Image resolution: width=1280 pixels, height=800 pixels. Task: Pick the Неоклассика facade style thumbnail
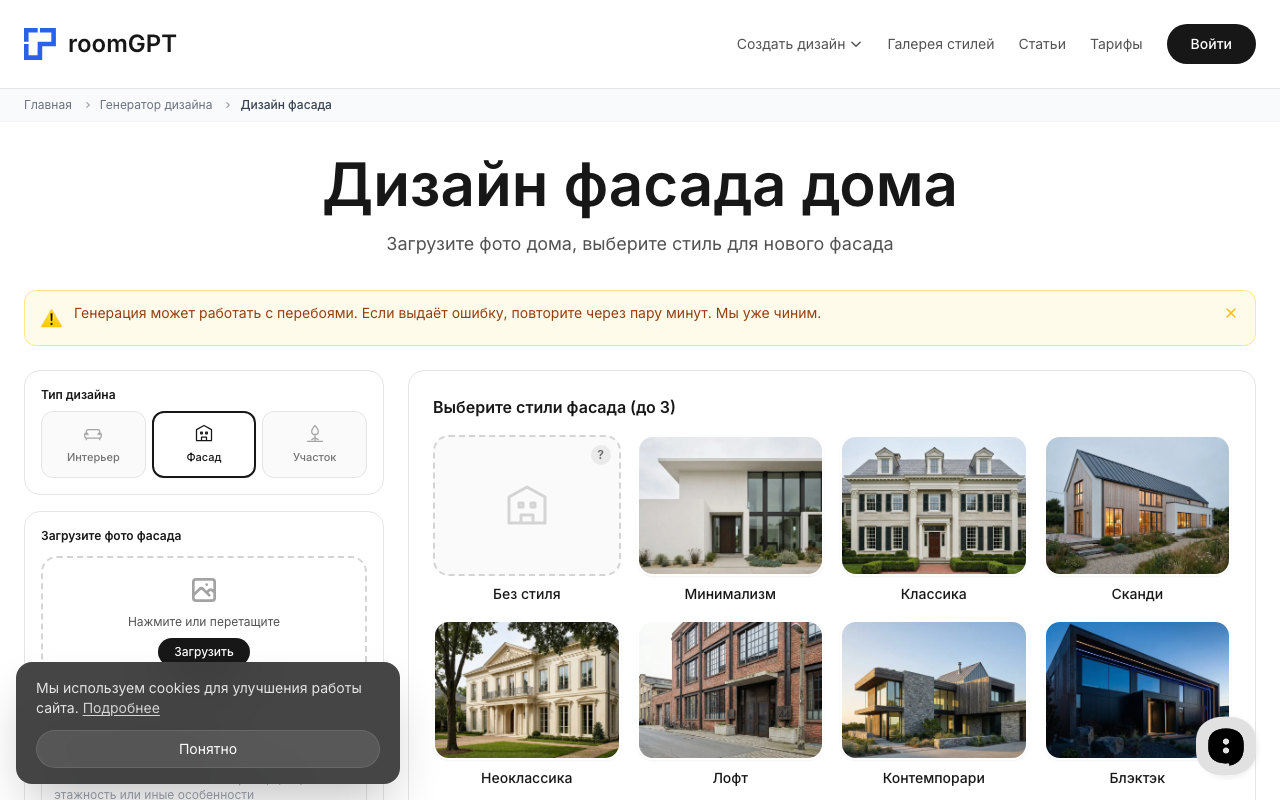point(527,690)
